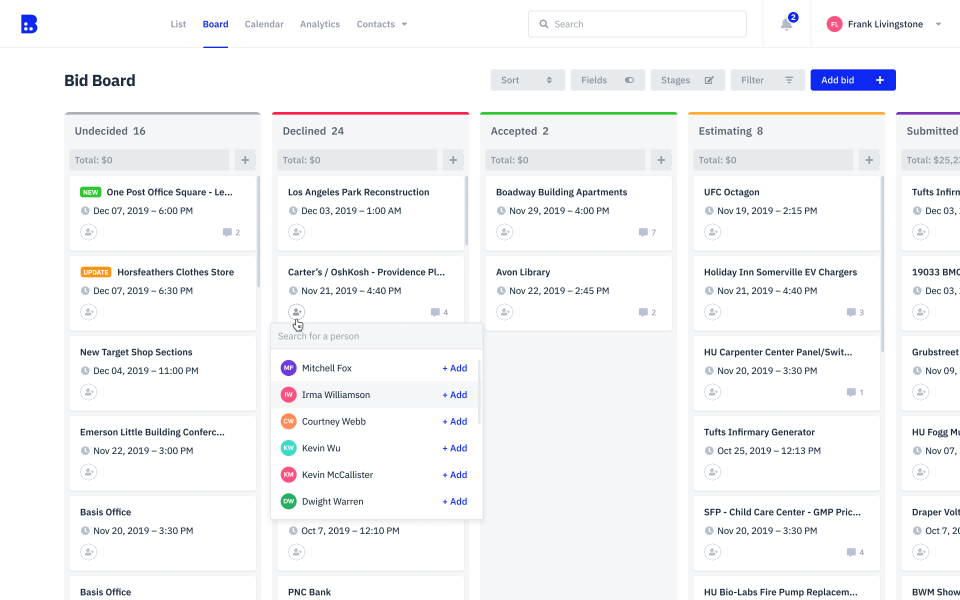Click the plus icon on Accepted column total

660,159
